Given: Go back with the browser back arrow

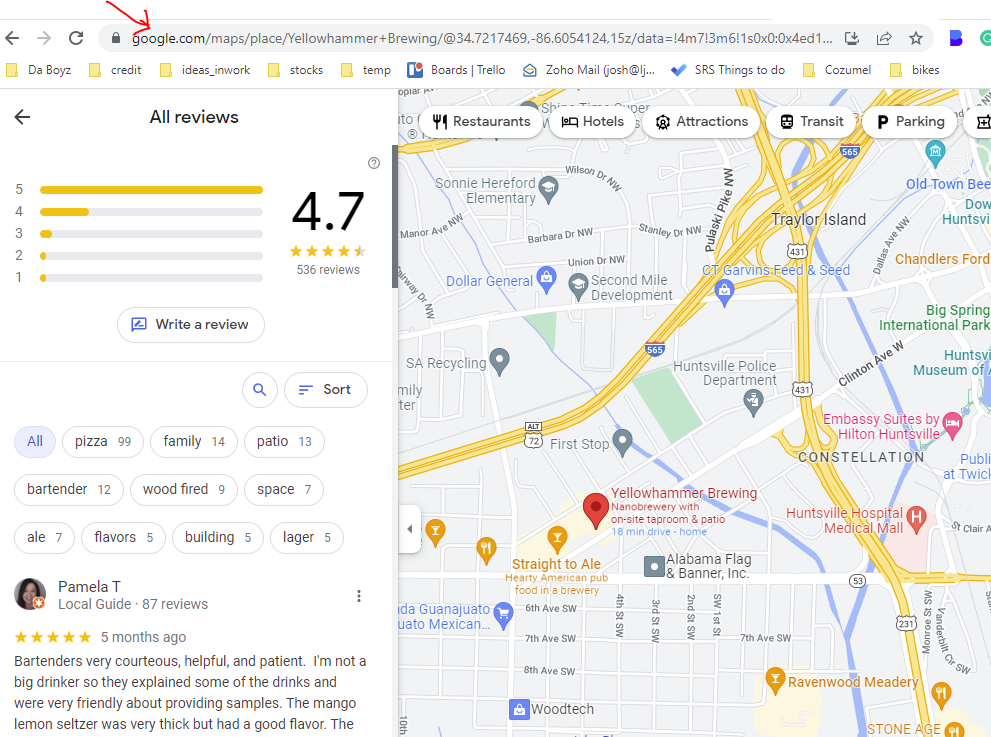Looking at the screenshot, I should click(12, 39).
